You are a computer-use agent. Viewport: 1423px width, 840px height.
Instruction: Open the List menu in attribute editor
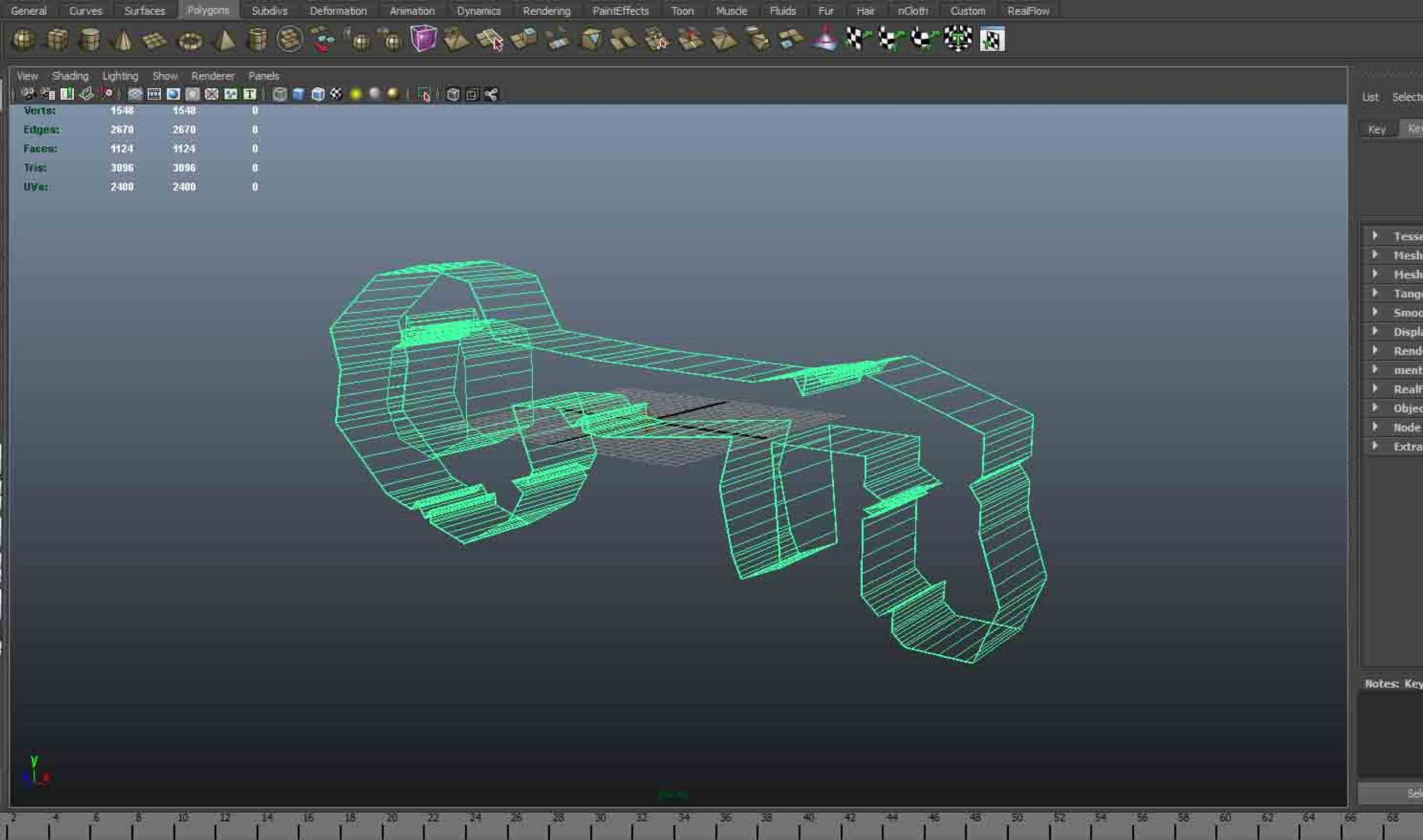coord(1370,97)
